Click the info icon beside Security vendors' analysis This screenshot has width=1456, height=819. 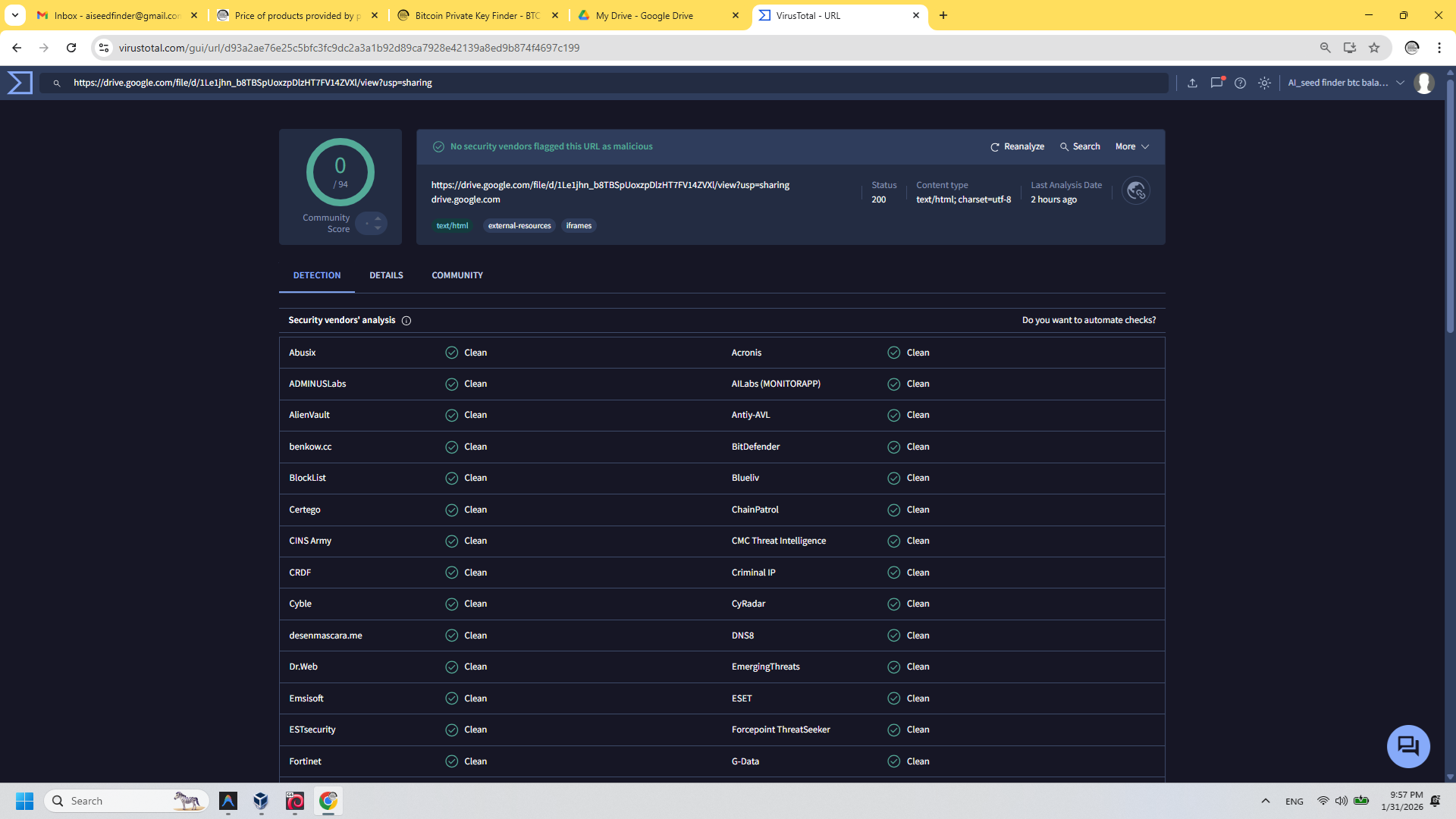406,321
